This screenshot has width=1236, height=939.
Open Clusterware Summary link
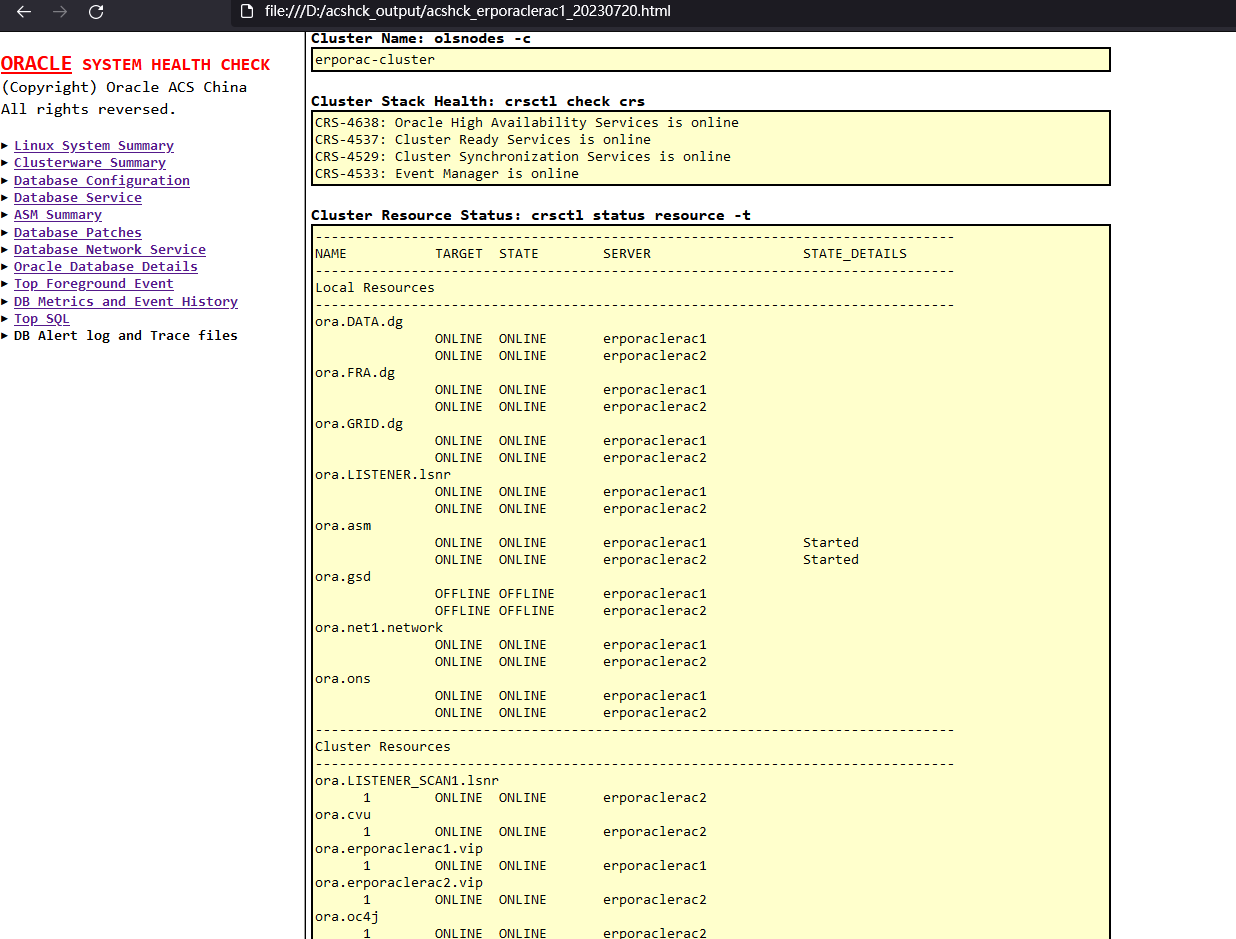(x=90, y=163)
